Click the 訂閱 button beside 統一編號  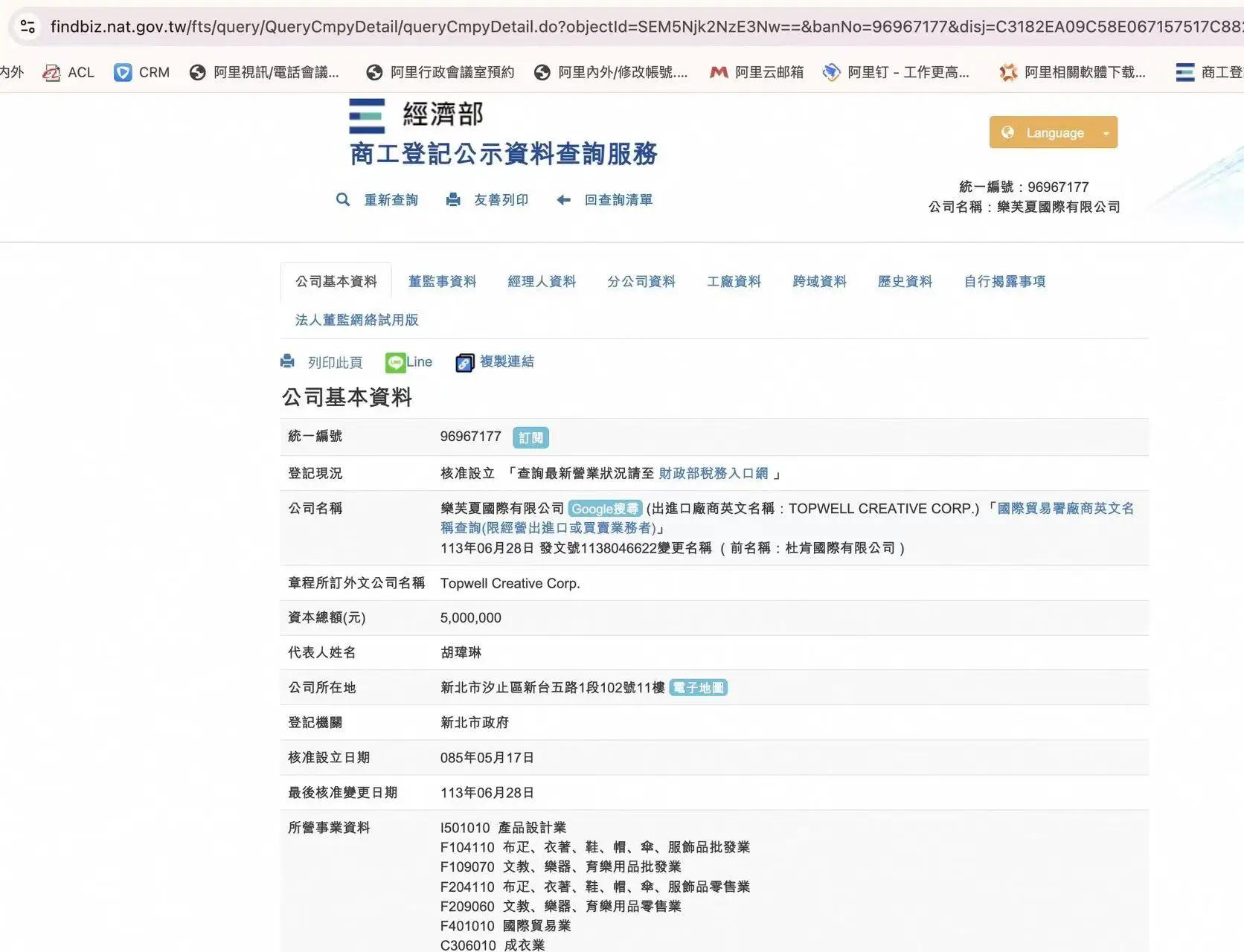[530, 437]
